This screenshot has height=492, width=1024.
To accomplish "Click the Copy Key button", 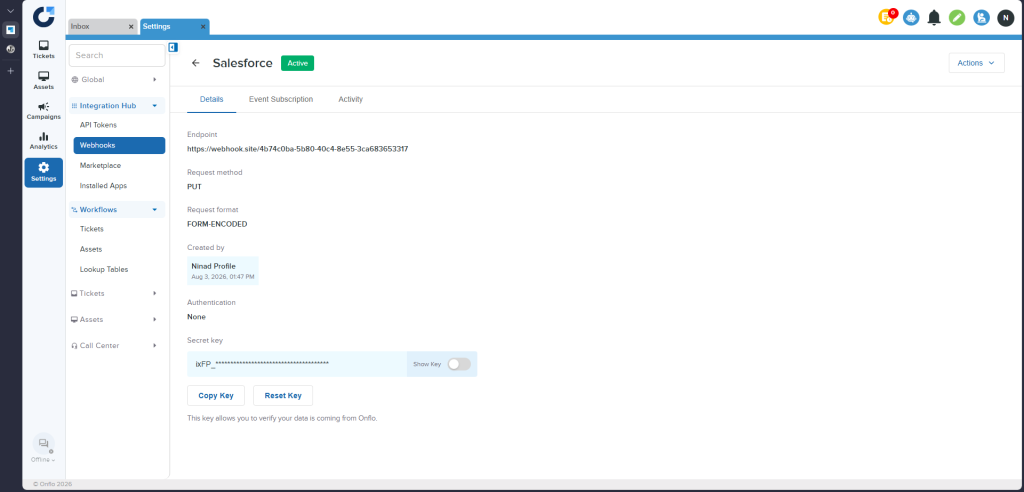I will coord(216,395).
